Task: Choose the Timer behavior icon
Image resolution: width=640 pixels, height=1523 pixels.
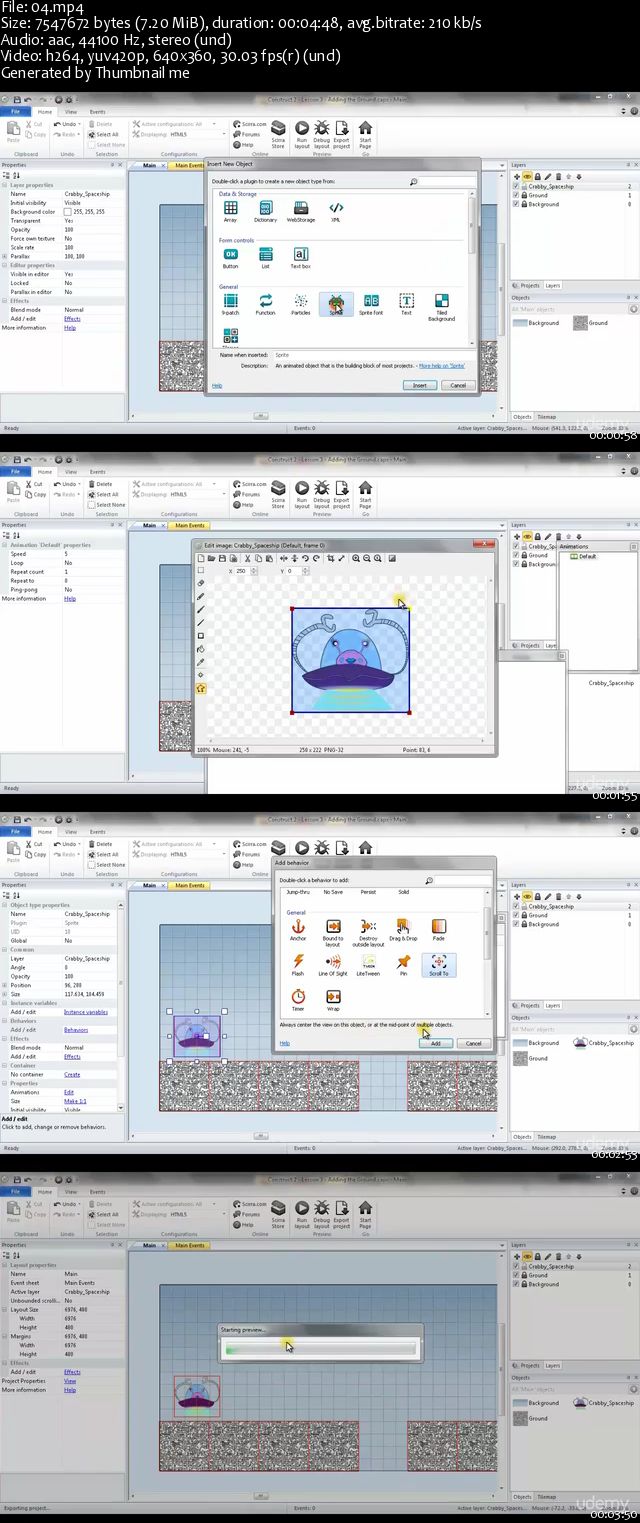Action: click(298, 1000)
